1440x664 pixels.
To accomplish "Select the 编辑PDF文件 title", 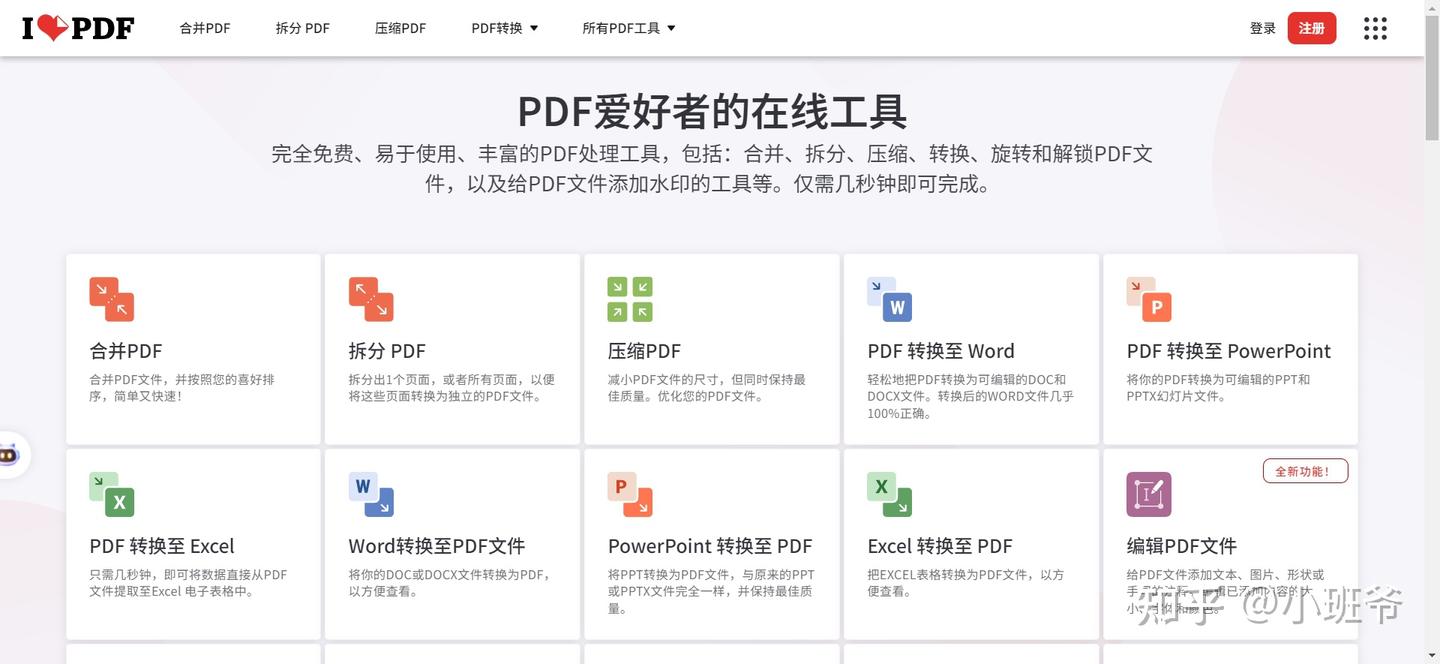I will [1182, 546].
